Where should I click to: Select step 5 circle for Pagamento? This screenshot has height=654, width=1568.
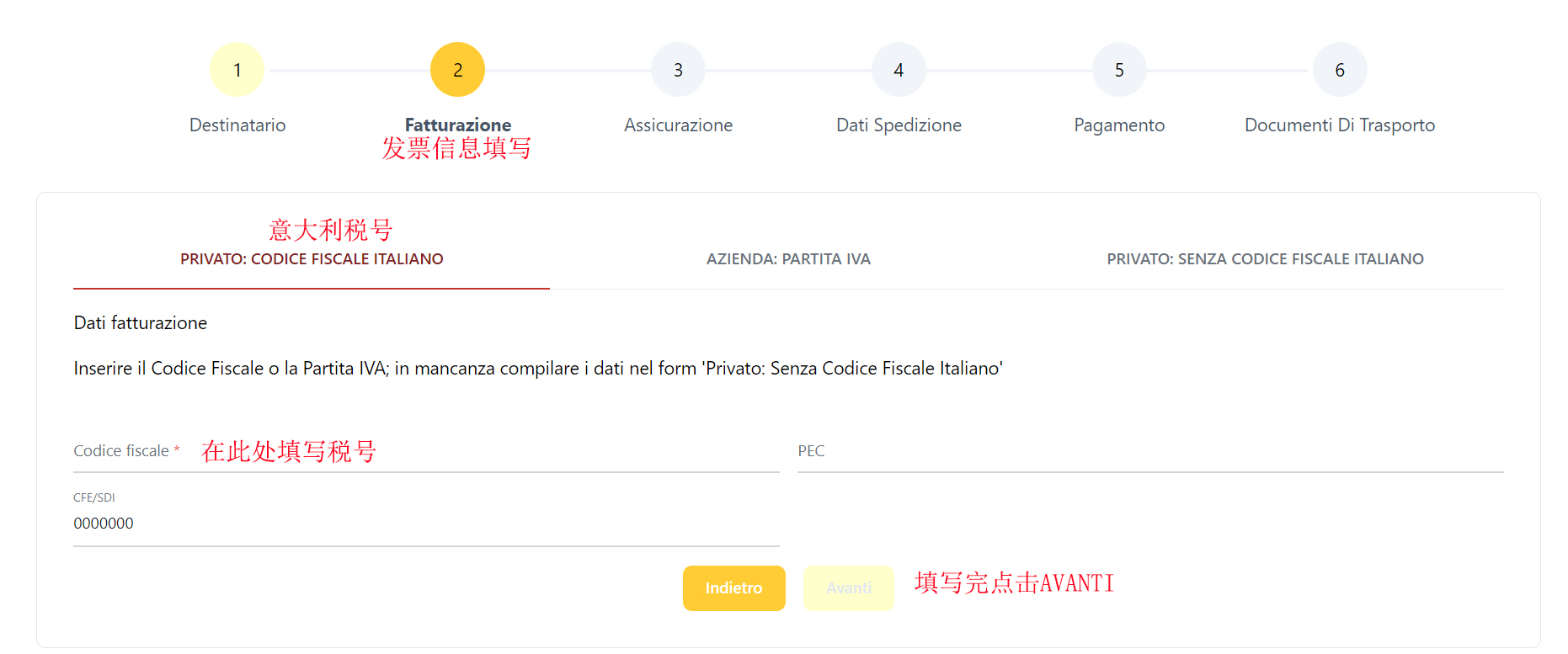[1119, 70]
